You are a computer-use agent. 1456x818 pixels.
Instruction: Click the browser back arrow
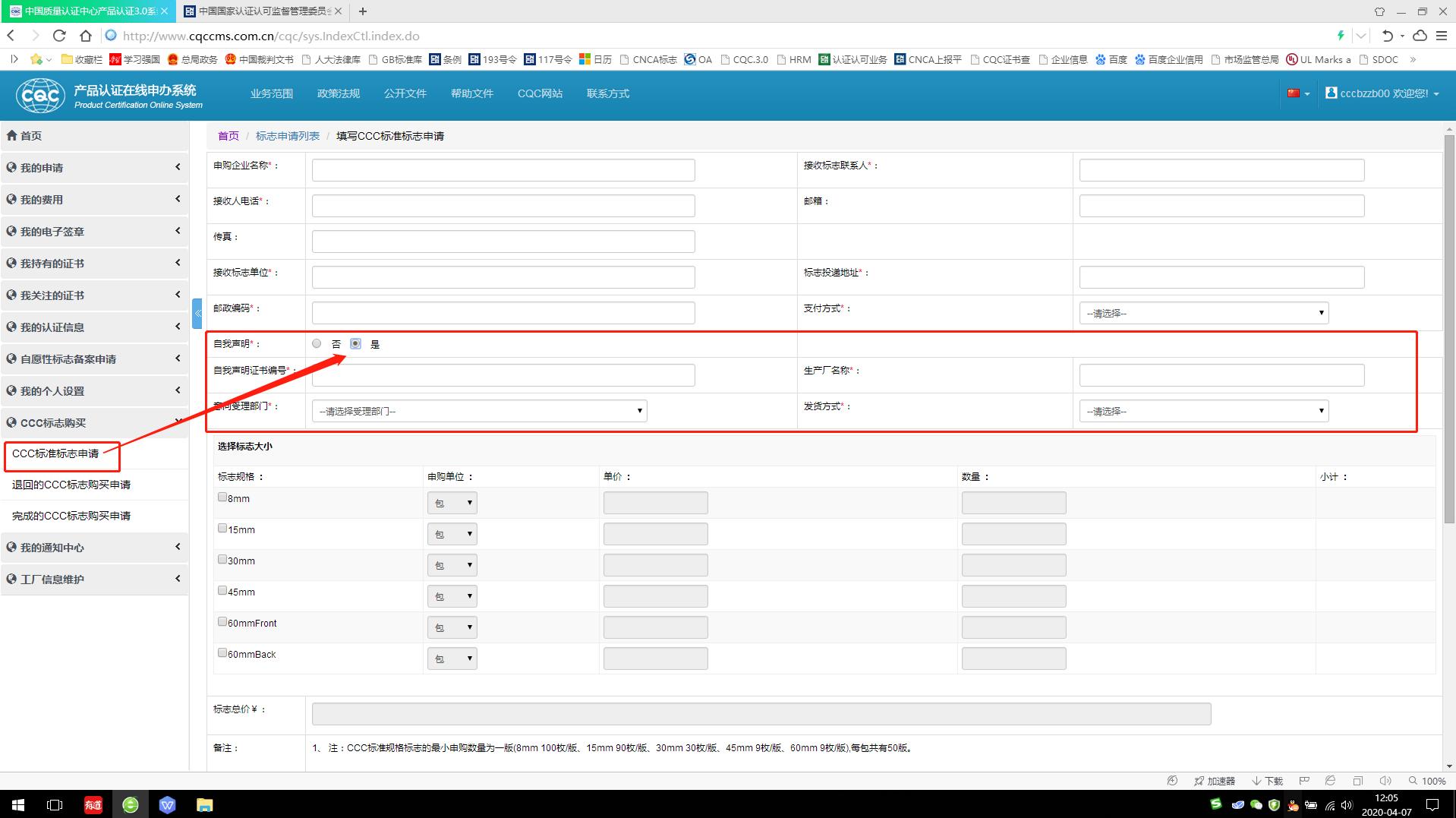pyautogui.click(x=11, y=36)
